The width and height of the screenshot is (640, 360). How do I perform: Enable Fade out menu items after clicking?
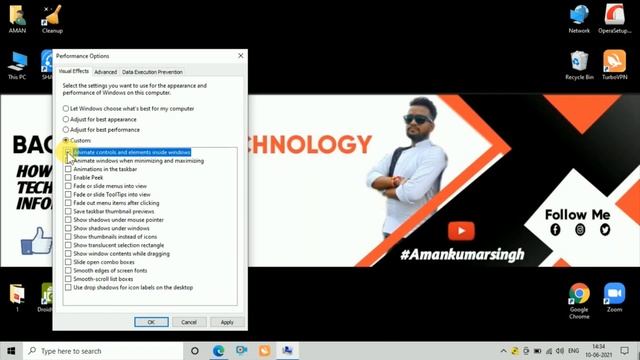(68, 203)
